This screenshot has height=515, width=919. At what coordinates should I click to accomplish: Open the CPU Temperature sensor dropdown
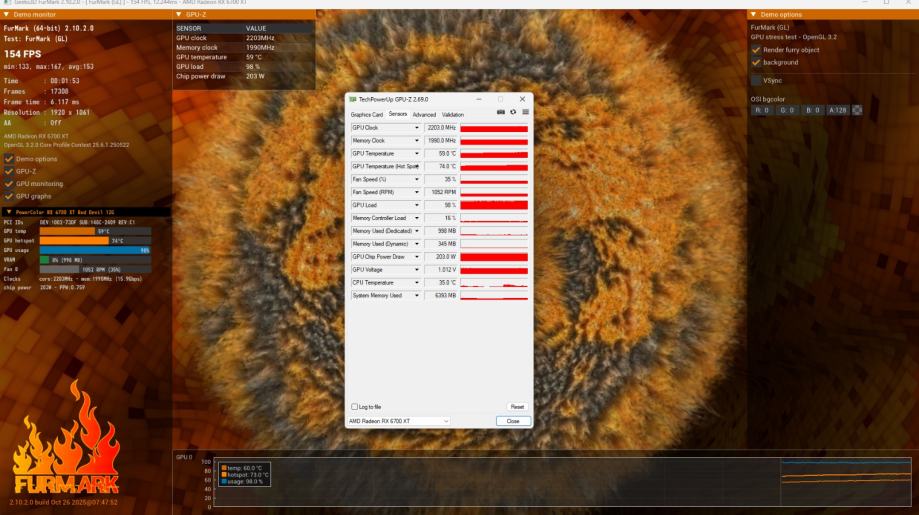417,282
